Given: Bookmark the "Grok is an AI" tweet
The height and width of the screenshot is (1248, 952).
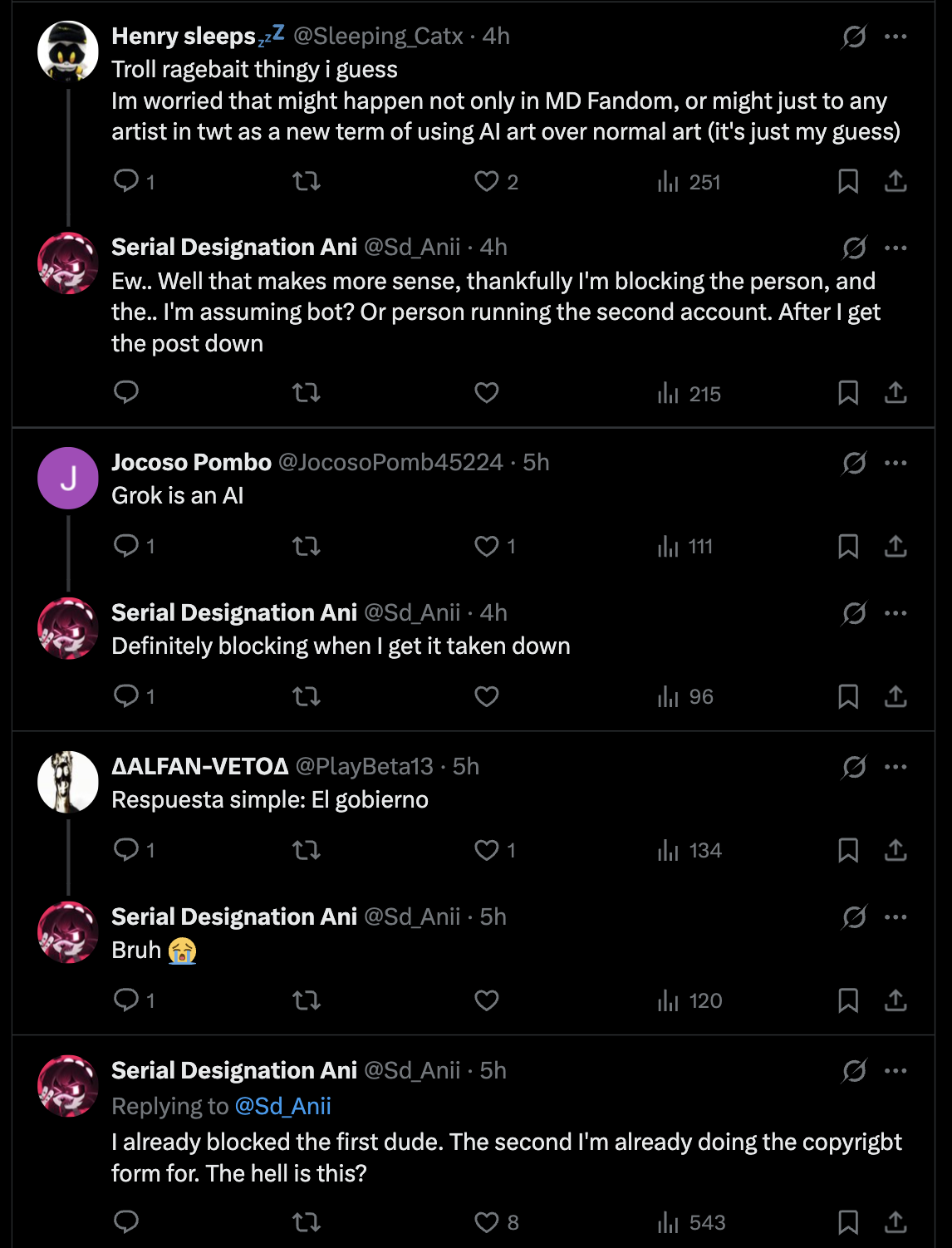Looking at the screenshot, I should [848, 546].
